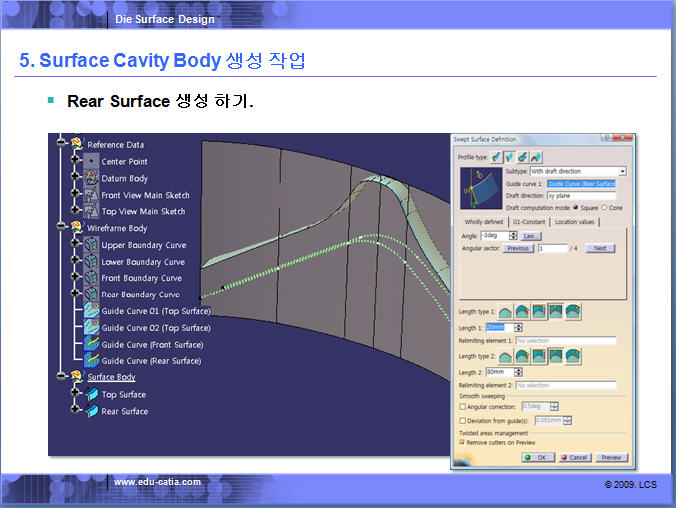Pick the fourth Profile type icon
The width and height of the screenshot is (676, 508).
tap(537, 157)
